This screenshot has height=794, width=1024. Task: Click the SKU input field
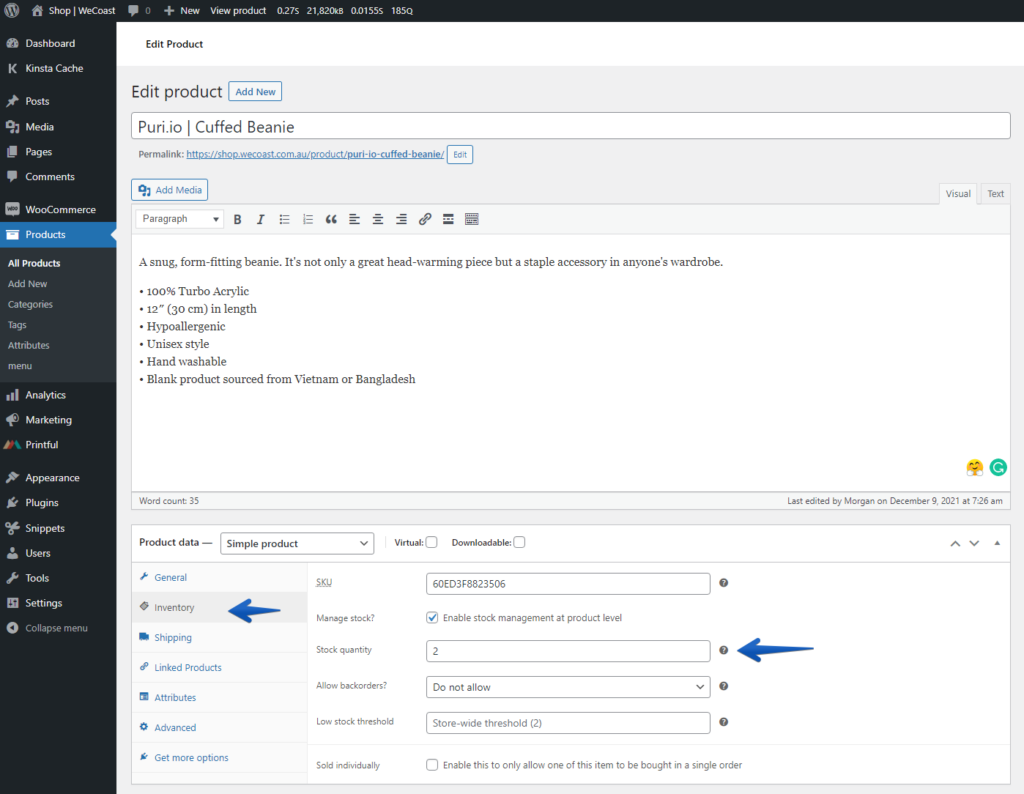click(568, 584)
